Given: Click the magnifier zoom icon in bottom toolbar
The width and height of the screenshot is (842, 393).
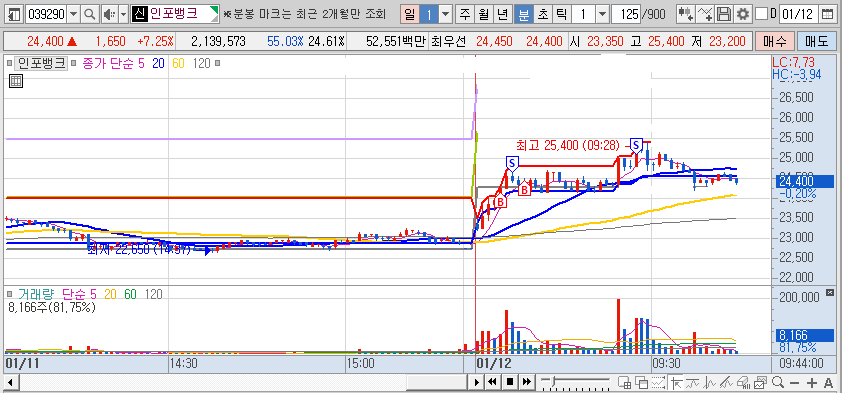Looking at the screenshot, I should (777, 382).
